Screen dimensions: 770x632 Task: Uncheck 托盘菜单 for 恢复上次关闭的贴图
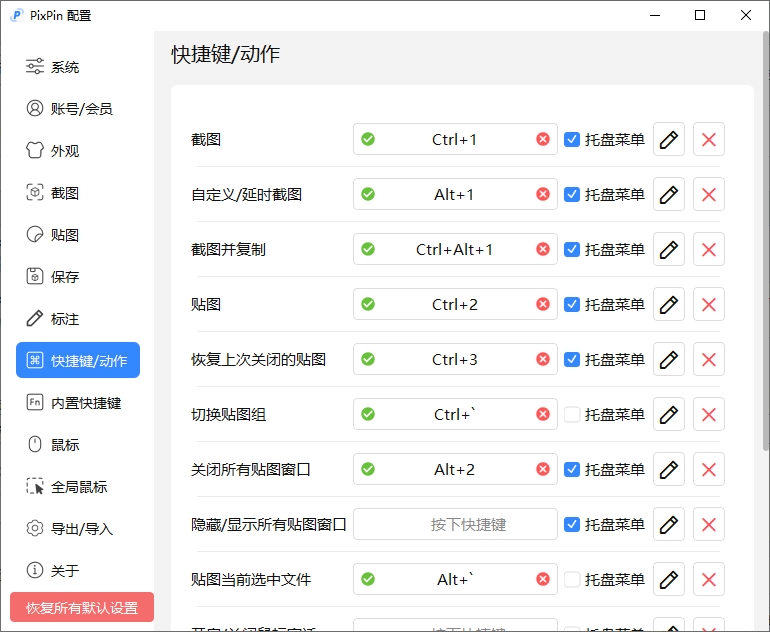pyautogui.click(x=572, y=359)
